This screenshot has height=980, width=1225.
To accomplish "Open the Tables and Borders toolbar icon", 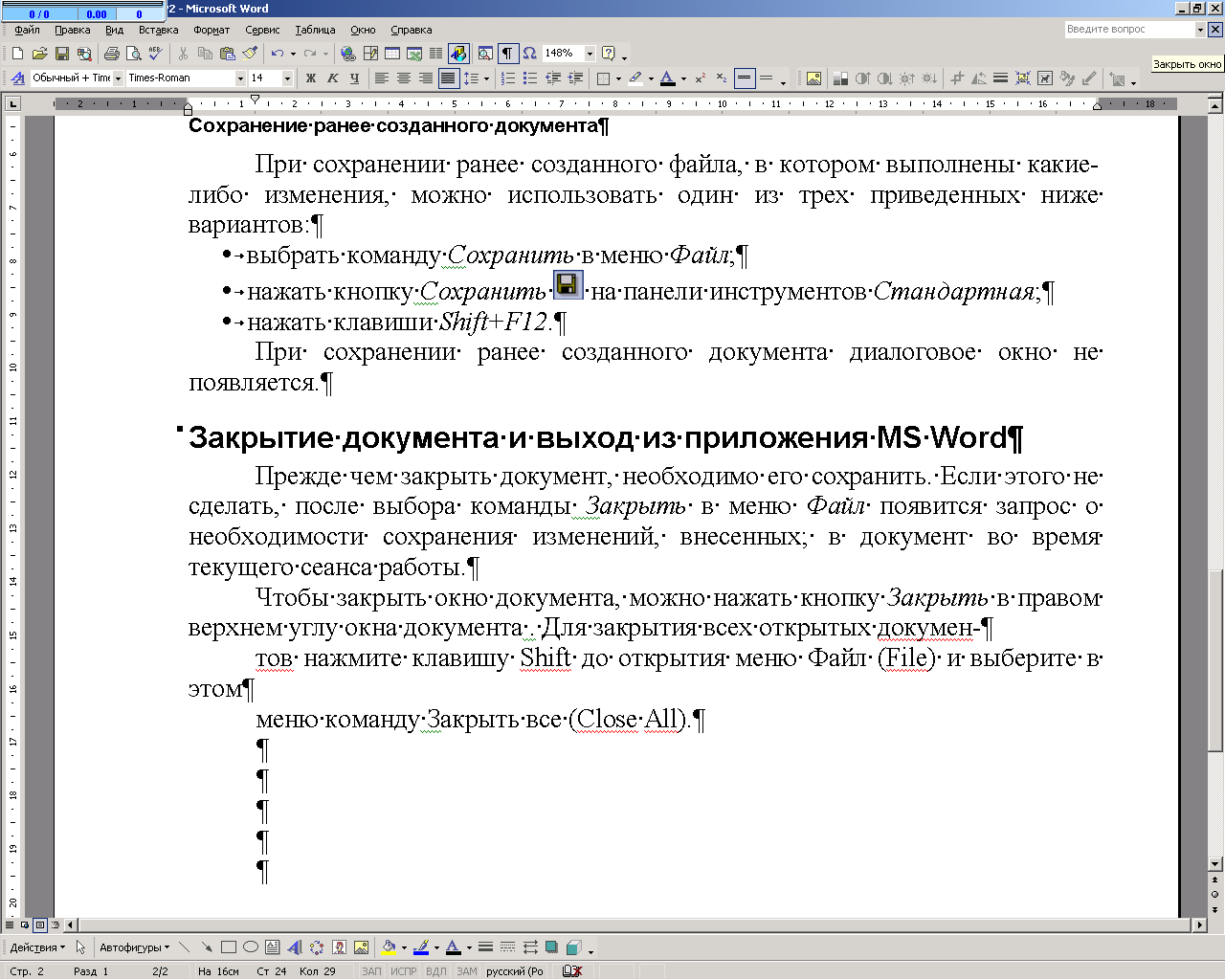I will 370,54.
